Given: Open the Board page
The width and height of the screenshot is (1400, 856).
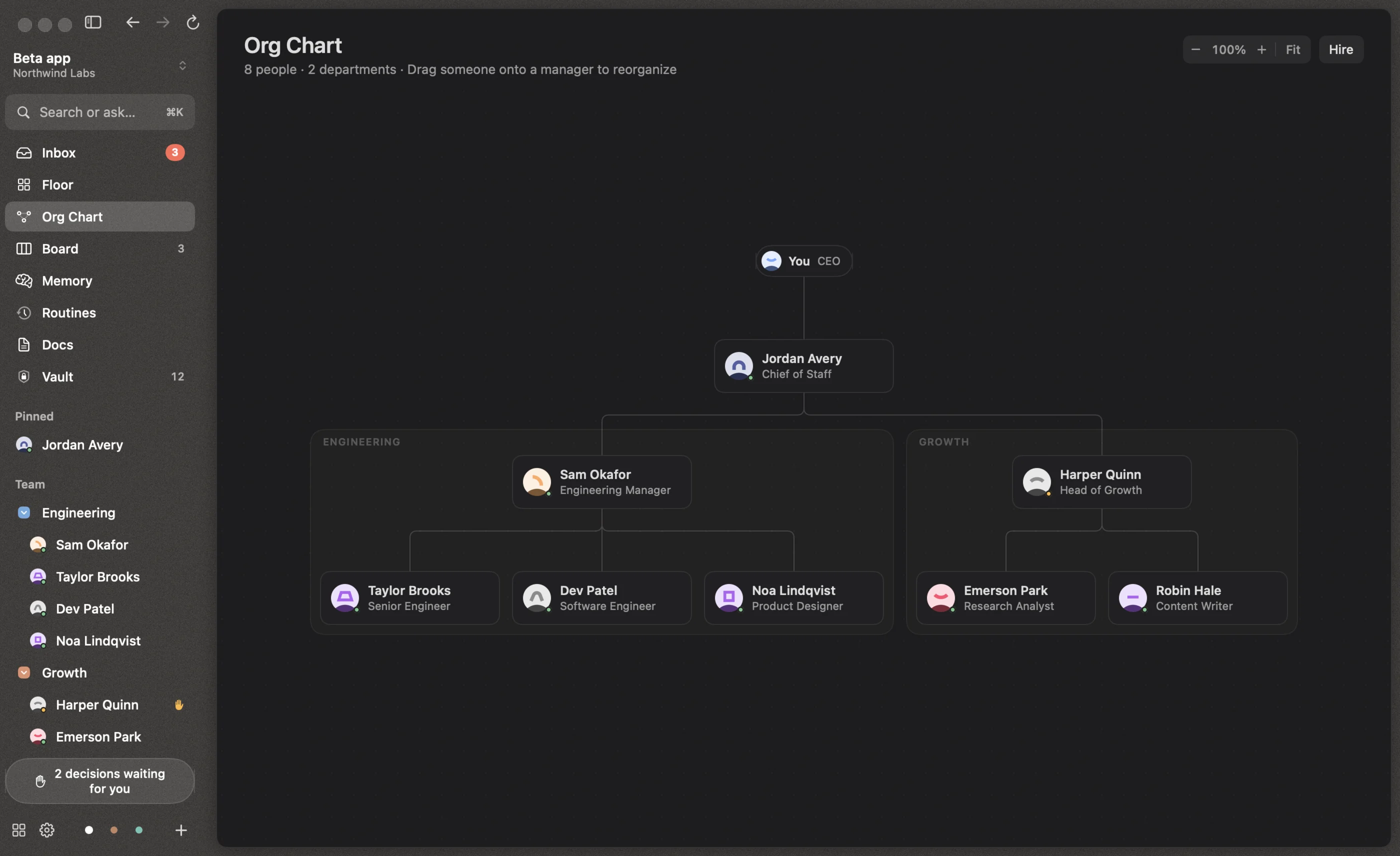Looking at the screenshot, I should (x=100, y=248).
